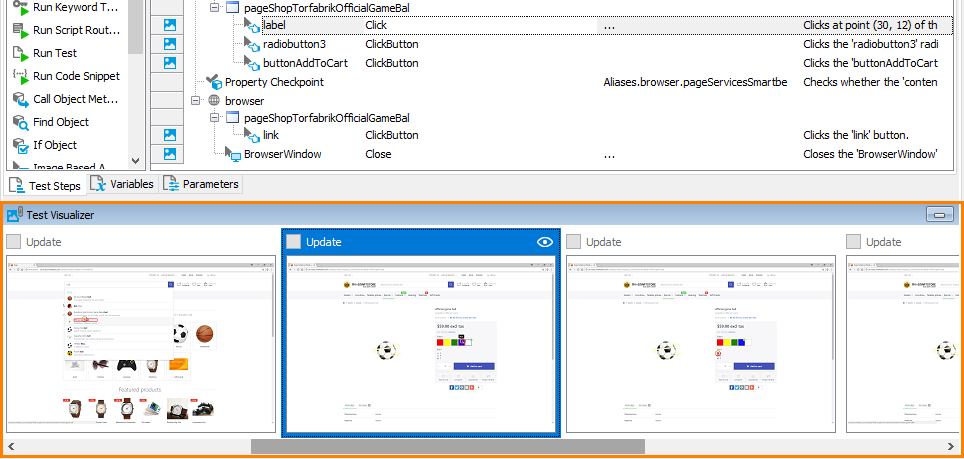Collapse the browser node in test tree
The image size is (964, 459).
point(196,100)
